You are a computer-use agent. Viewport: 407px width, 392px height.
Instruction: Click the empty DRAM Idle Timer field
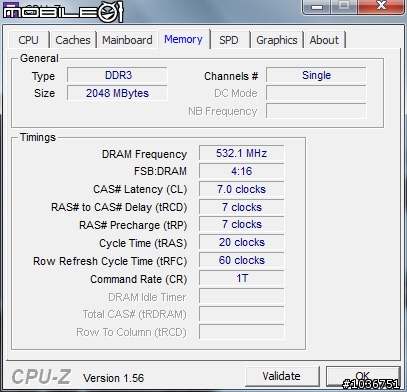point(242,296)
